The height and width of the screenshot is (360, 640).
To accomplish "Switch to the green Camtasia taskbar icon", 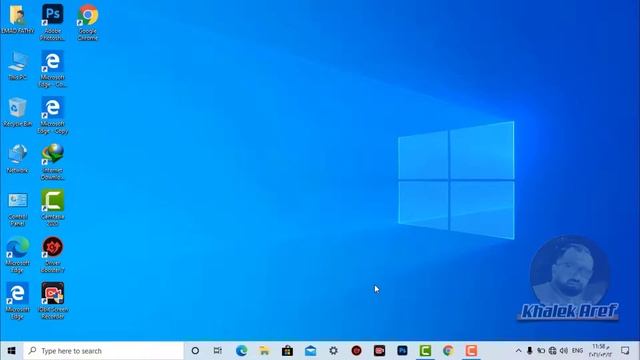I will point(425,351).
